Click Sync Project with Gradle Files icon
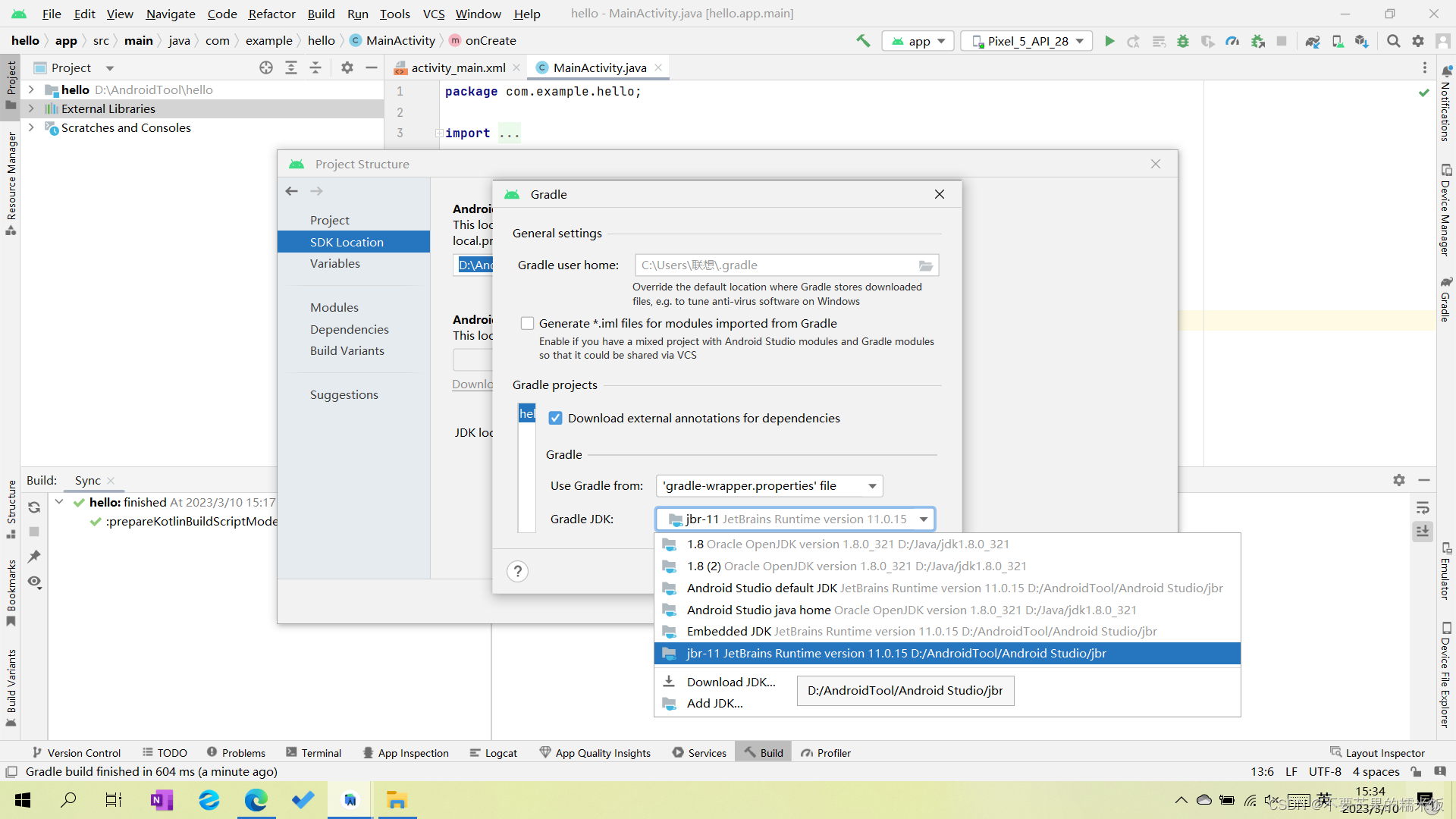1456x819 pixels. [x=1313, y=41]
